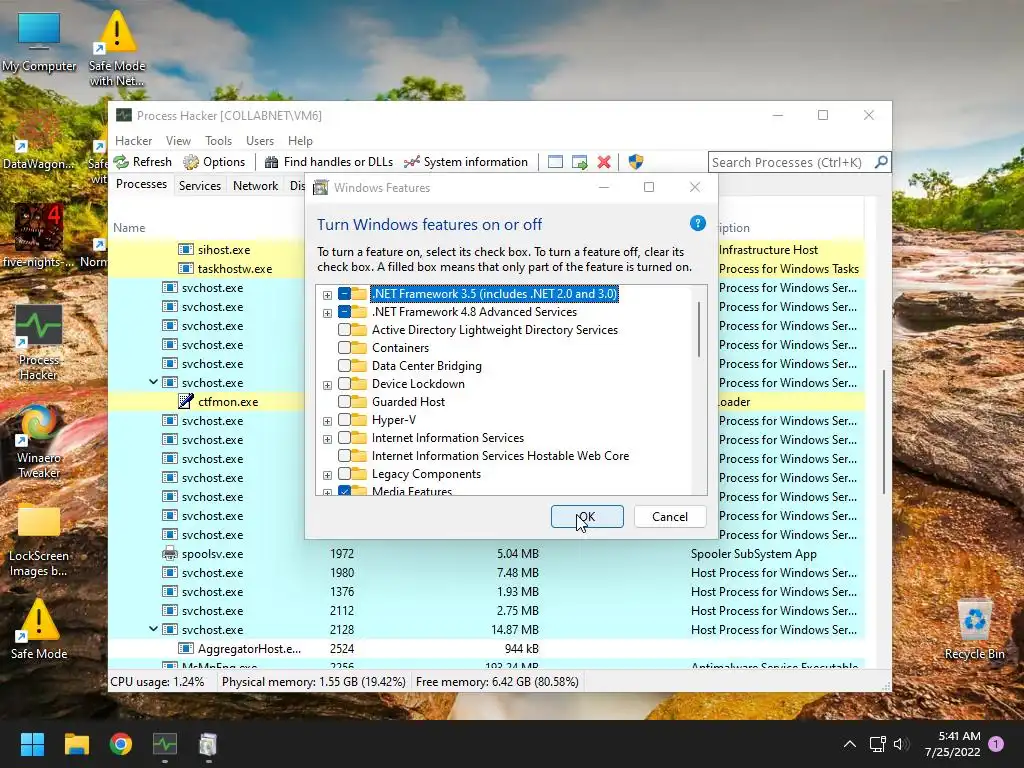Enable the Containers feature checkbox
Screen dimensions: 1024x768
pos(344,348)
